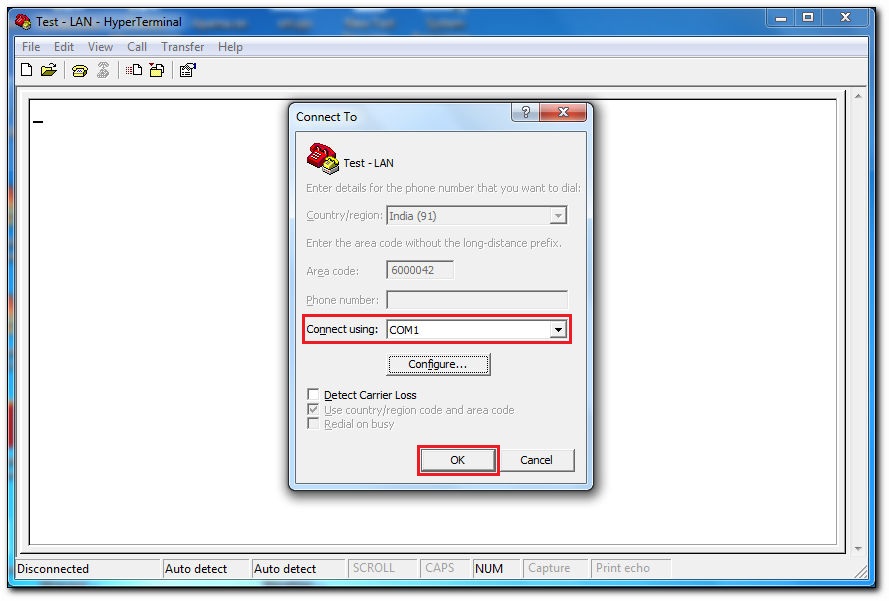The image size is (889, 601).
Task: Click the CAPS status bar indicator
Action: tap(439, 568)
